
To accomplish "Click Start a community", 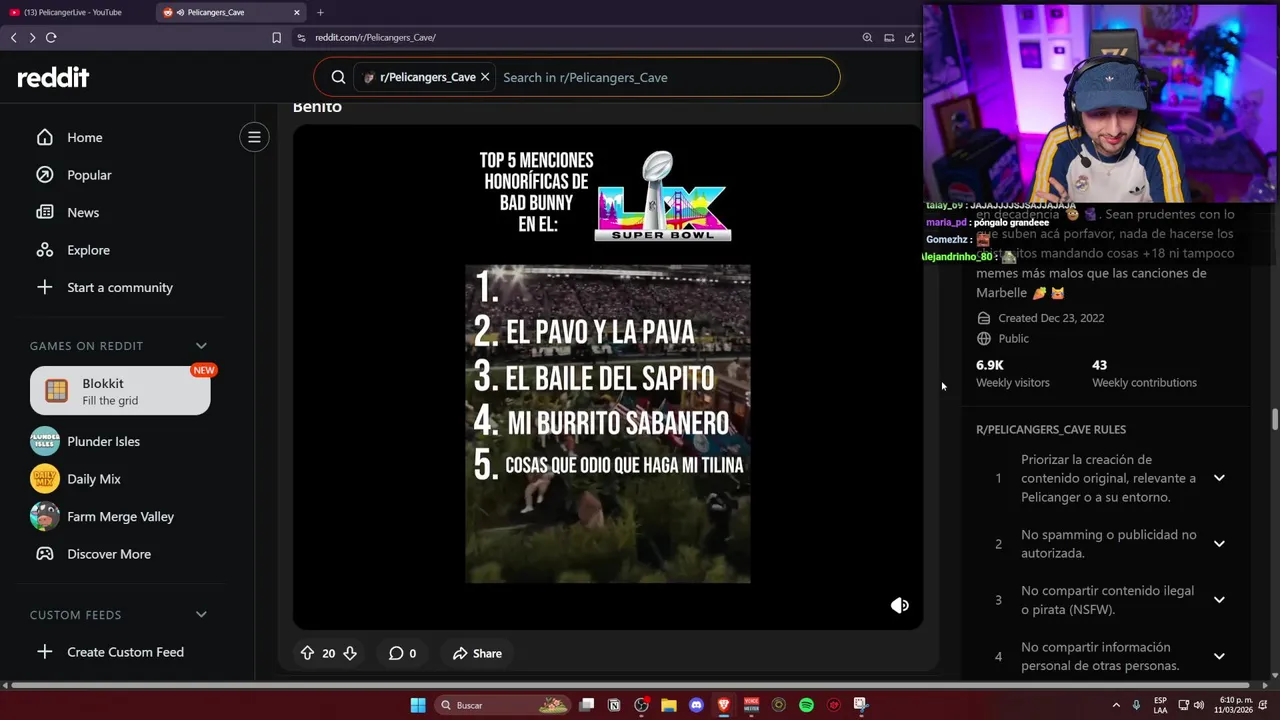I will 120,287.
